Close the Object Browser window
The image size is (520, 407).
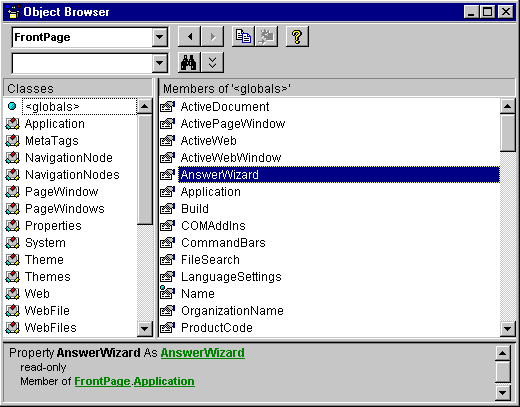pyautogui.click(x=506, y=12)
